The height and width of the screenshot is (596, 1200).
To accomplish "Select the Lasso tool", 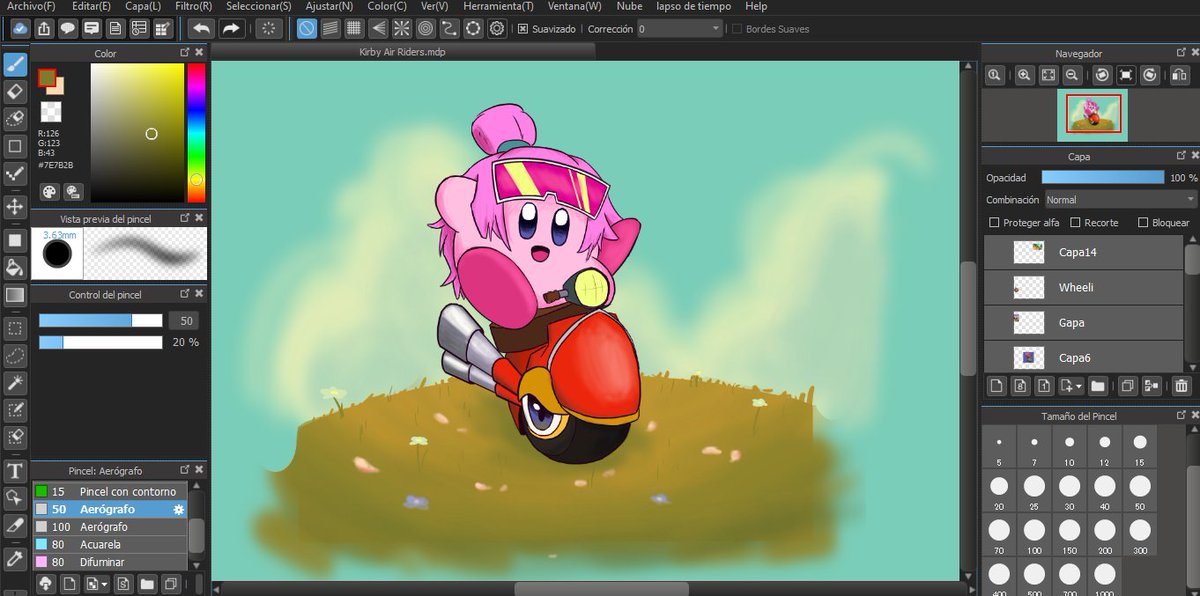I will pos(15,355).
